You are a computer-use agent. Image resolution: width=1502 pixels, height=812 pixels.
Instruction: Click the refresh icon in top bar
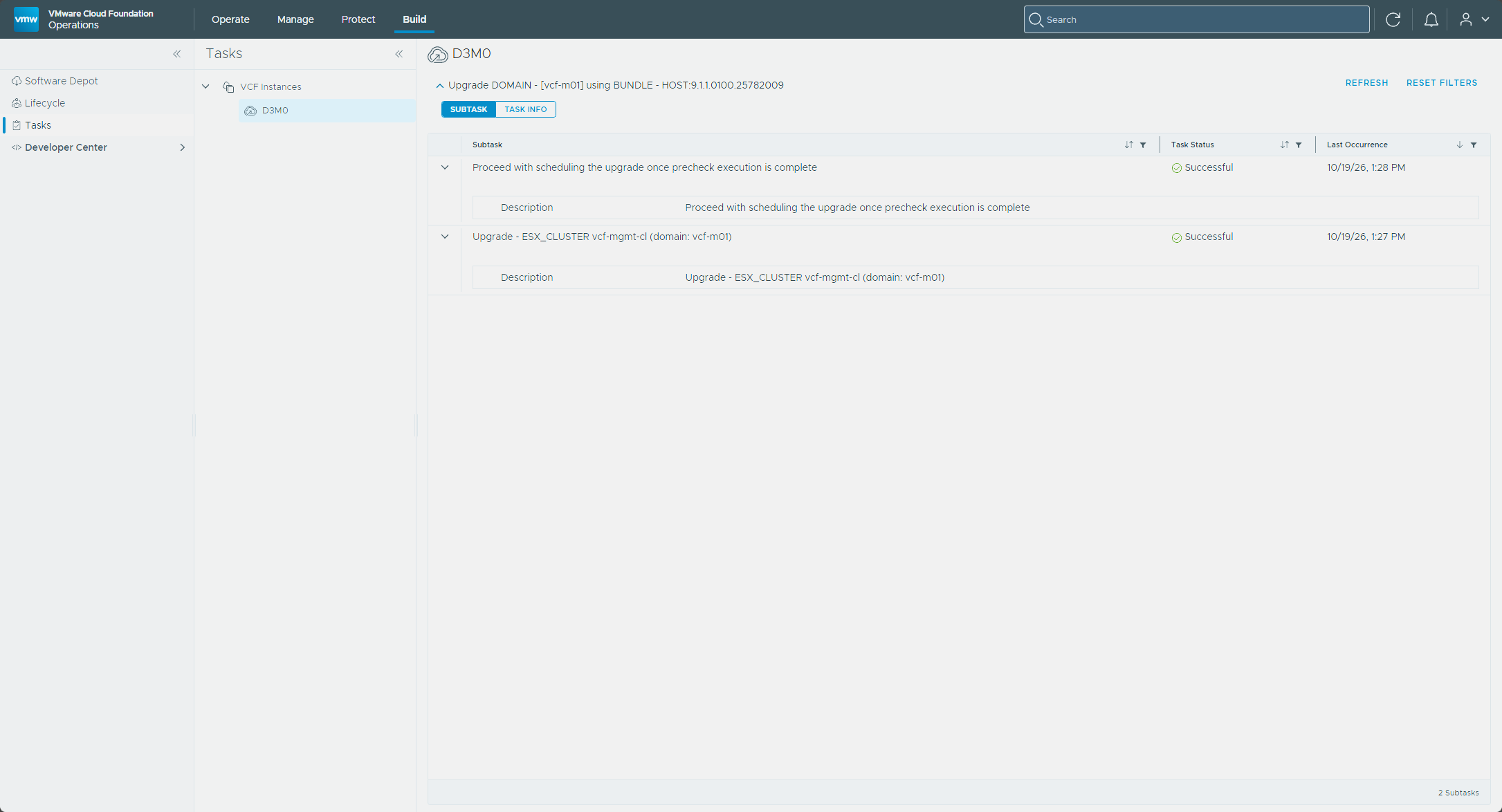(1393, 19)
